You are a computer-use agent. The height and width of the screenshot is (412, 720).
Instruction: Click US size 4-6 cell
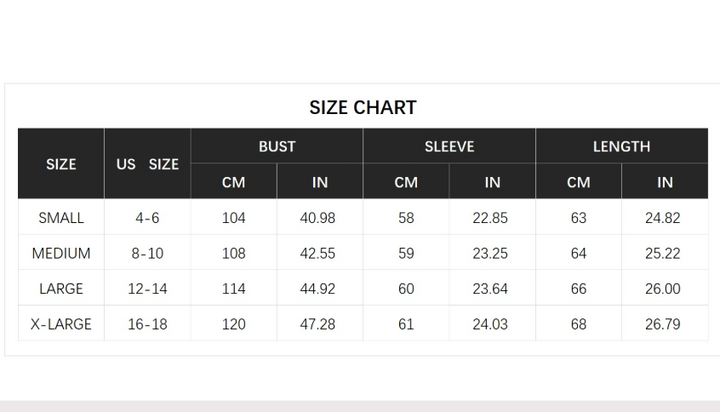[147, 218]
